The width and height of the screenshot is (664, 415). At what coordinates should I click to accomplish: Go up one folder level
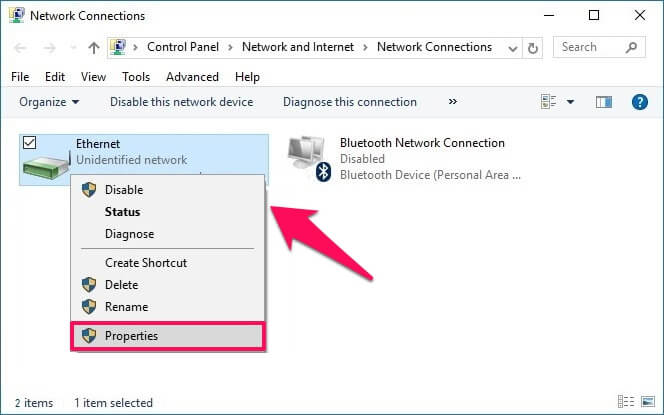click(x=93, y=47)
